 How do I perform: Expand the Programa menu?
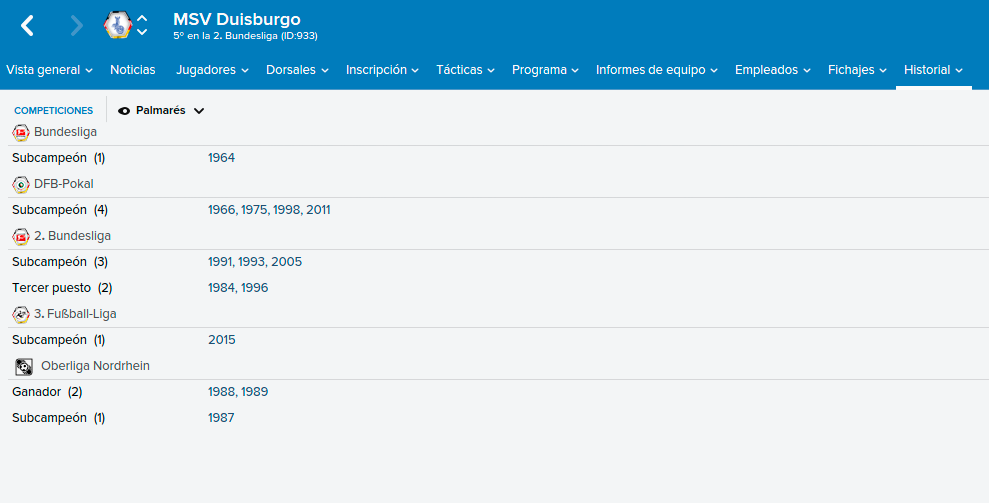click(x=546, y=70)
